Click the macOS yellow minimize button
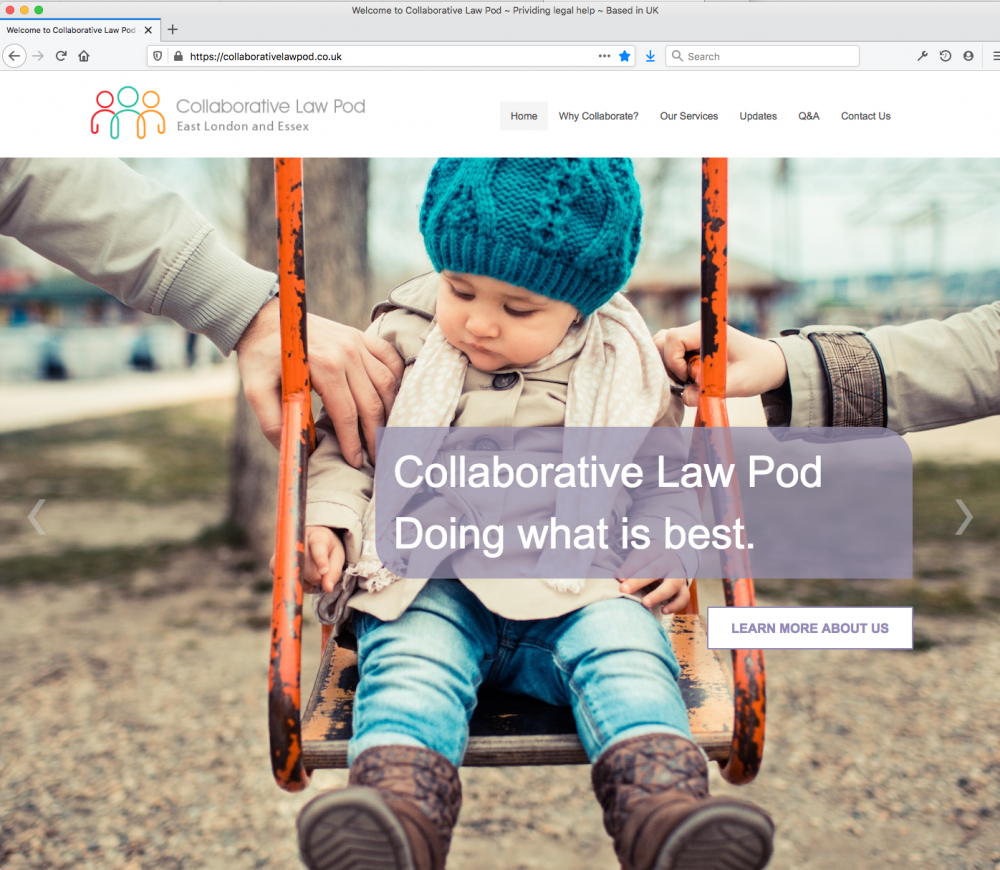This screenshot has width=1000, height=870. coord(24,10)
